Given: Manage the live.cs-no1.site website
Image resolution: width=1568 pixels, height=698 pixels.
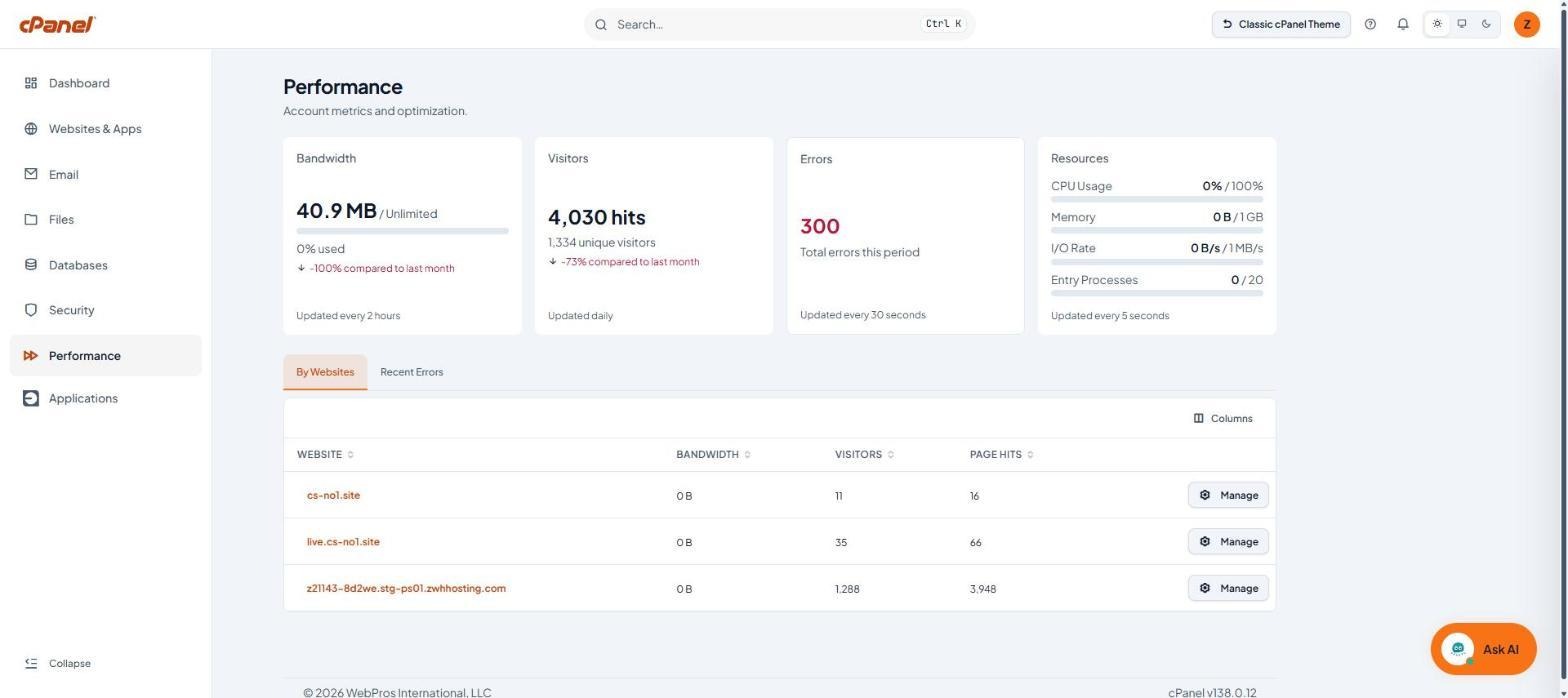Looking at the screenshot, I should pyautogui.click(x=1228, y=542).
